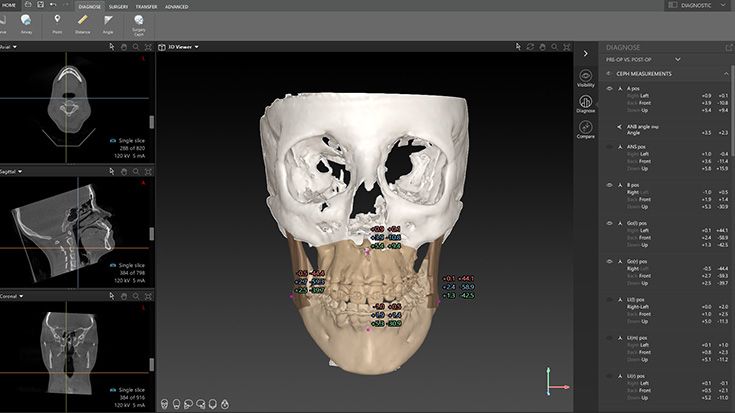Select the Distance measurement tool

pyautogui.click(x=82, y=22)
